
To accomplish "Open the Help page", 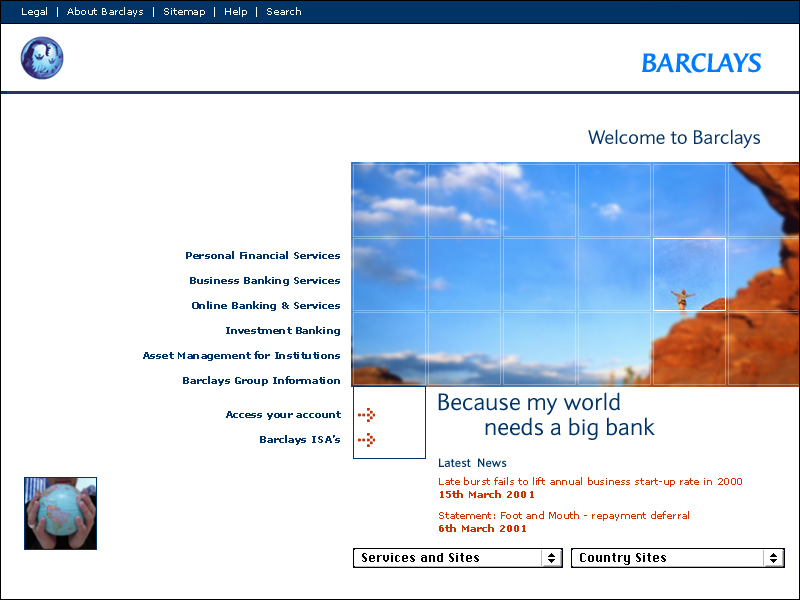I will pos(235,11).
